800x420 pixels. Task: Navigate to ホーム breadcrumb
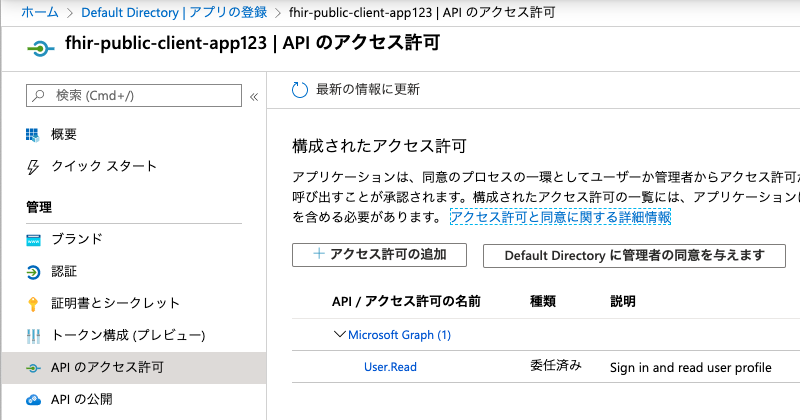click(x=40, y=12)
